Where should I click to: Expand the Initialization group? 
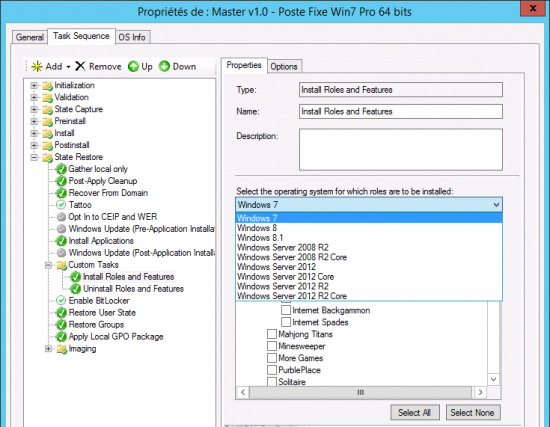(34, 85)
